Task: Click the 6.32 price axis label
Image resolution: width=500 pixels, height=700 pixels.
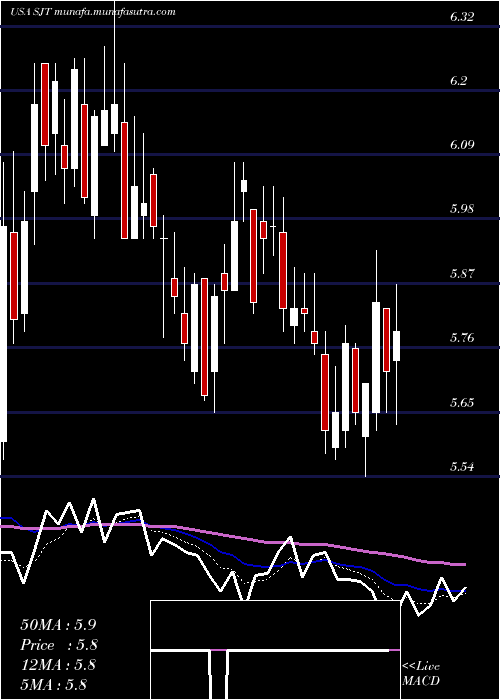Action: tap(462, 17)
